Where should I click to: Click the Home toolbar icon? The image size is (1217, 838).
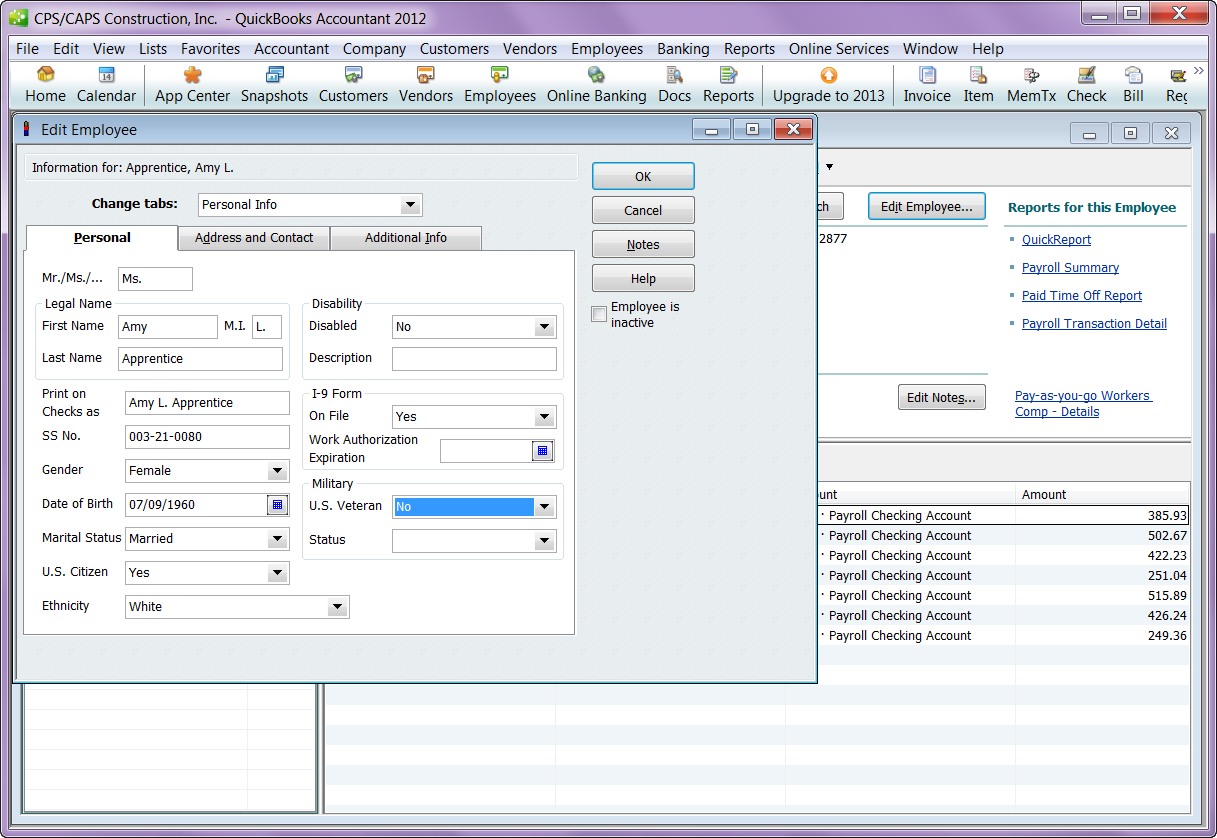[x=45, y=84]
